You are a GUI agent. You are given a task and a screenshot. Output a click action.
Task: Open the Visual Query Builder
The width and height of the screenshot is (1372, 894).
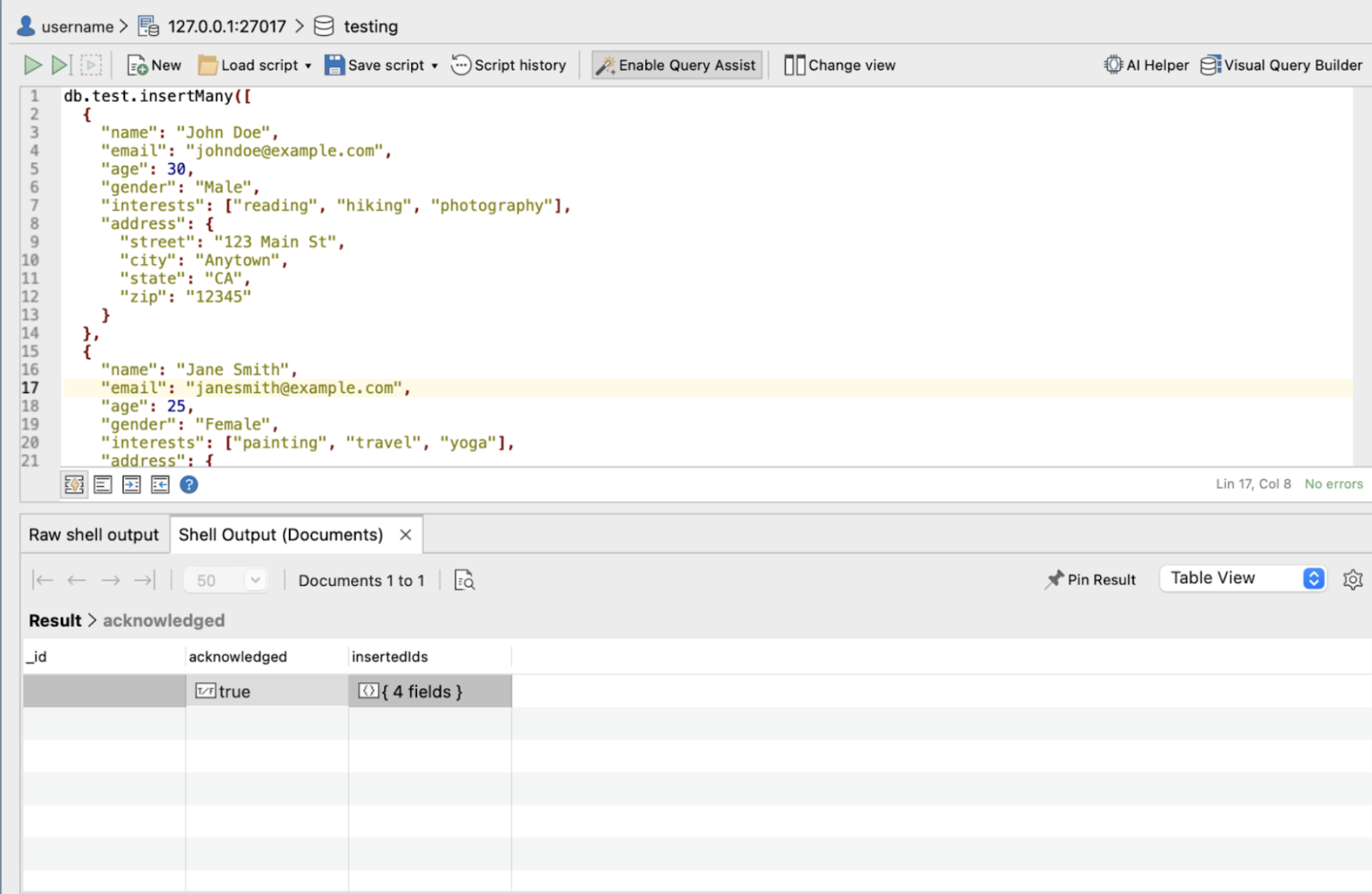tap(1281, 65)
